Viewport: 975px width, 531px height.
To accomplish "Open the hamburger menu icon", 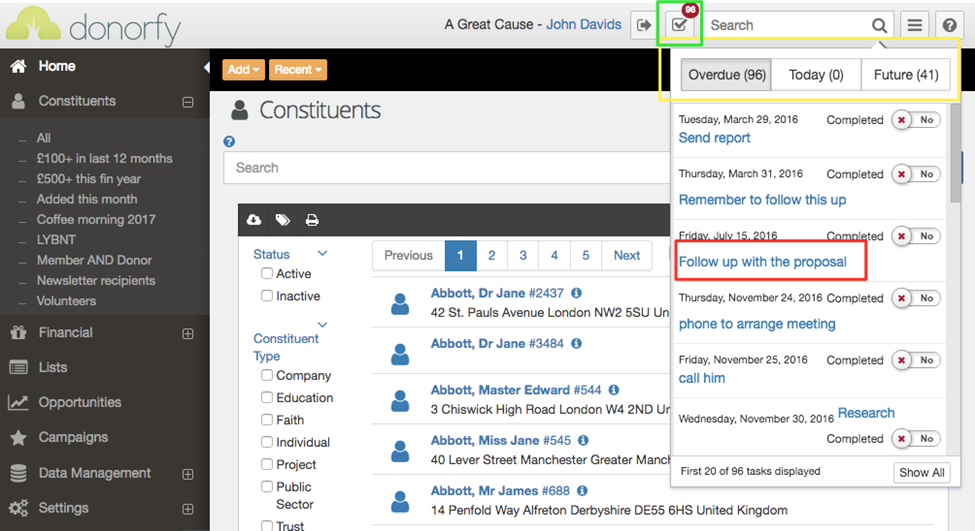I will coord(914,25).
